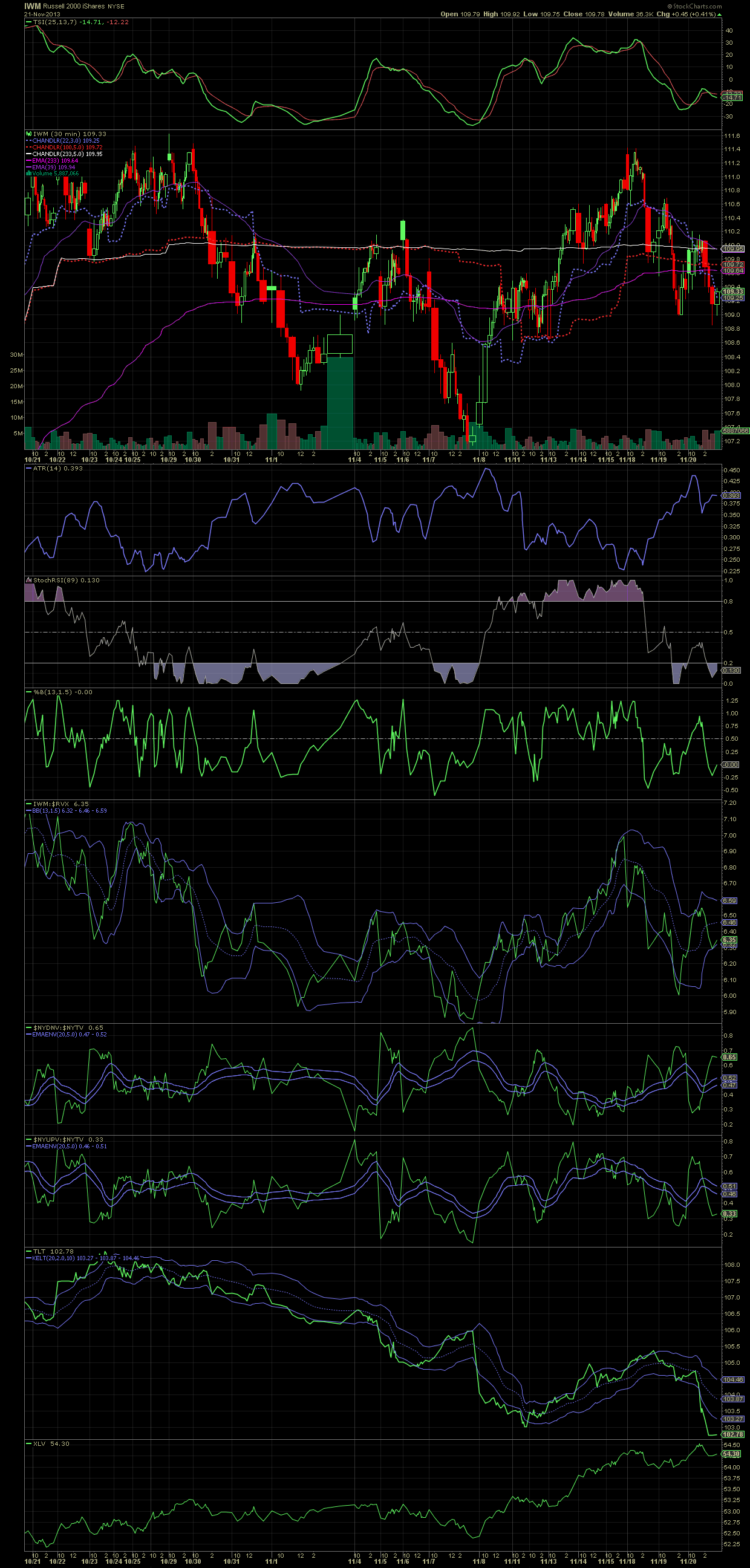Click the 21-Nov-2013 chart date

(42, 14)
